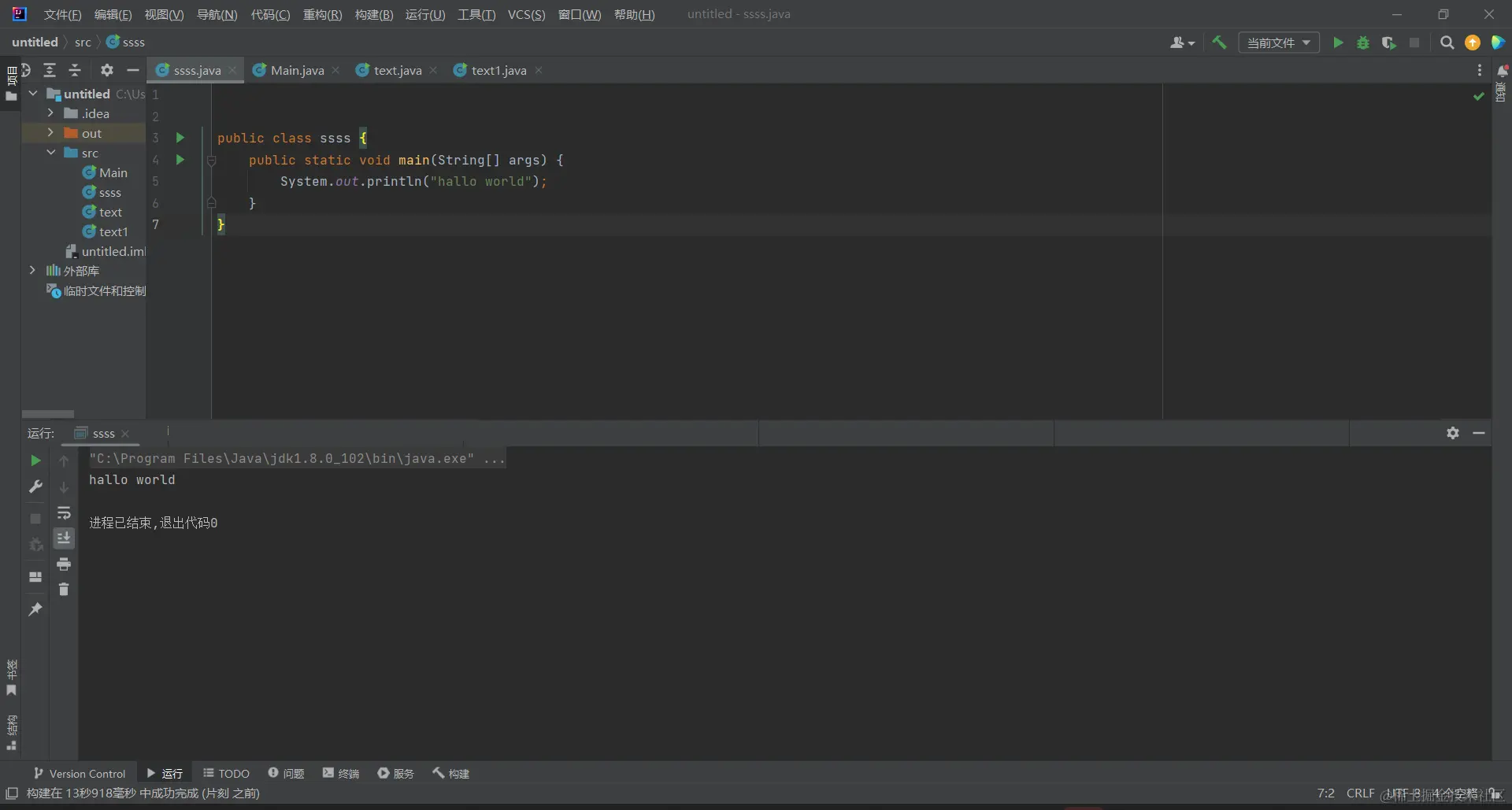The height and width of the screenshot is (810, 1512).
Task: Open Project panel settings gear
Action: (x=107, y=70)
